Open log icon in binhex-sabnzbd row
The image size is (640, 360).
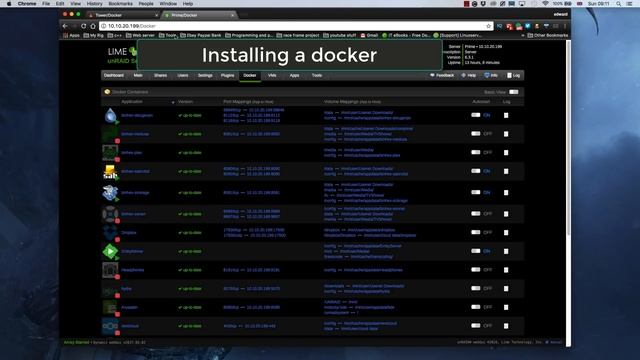point(506,171)
